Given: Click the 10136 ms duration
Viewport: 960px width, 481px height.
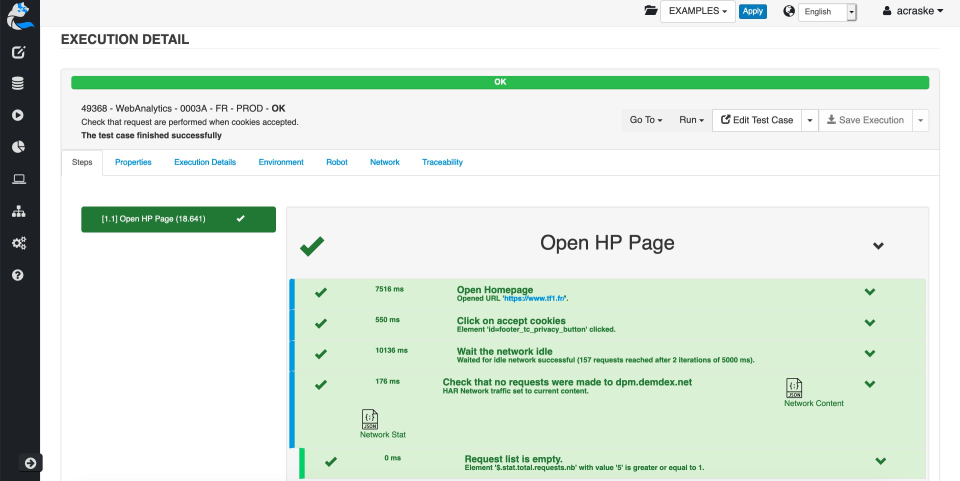Looking at the screenshot, I should click(x=391, y=350).
